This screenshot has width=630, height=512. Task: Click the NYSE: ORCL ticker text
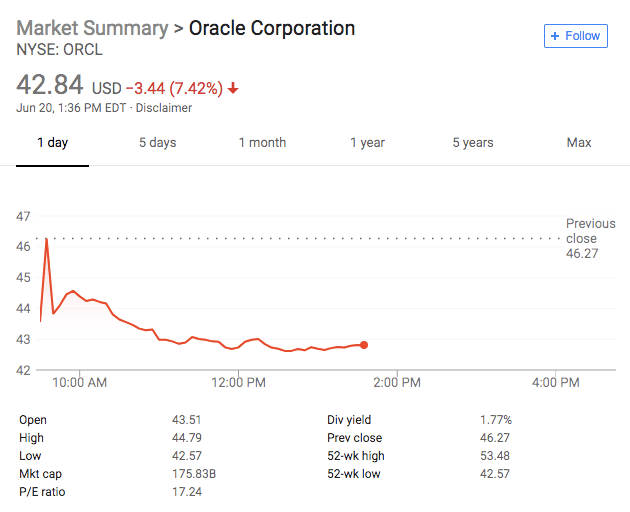point(59,49)
